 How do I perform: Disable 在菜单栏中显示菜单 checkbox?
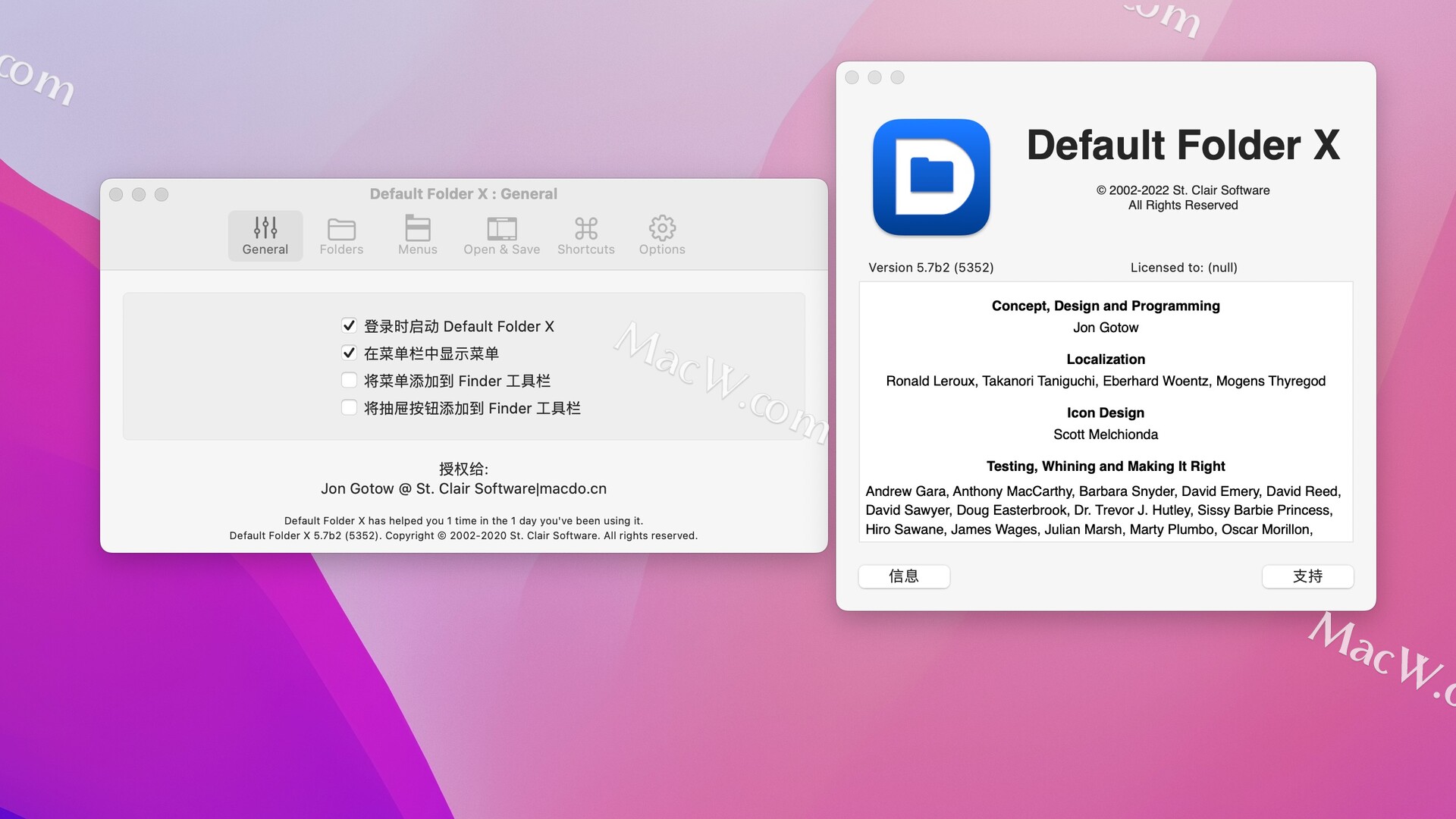click(349, 353)
